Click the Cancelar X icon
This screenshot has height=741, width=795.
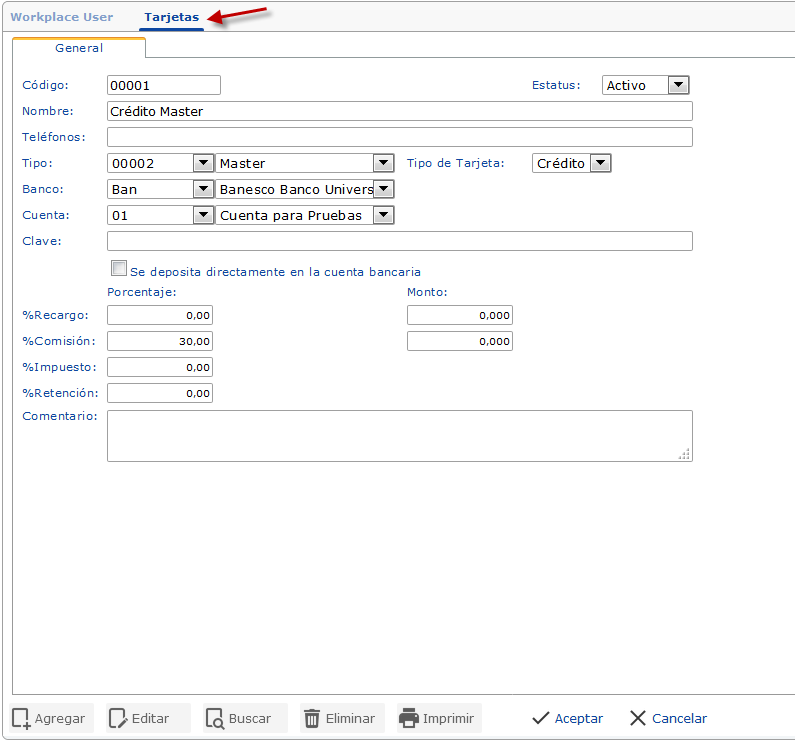(638, 718)
